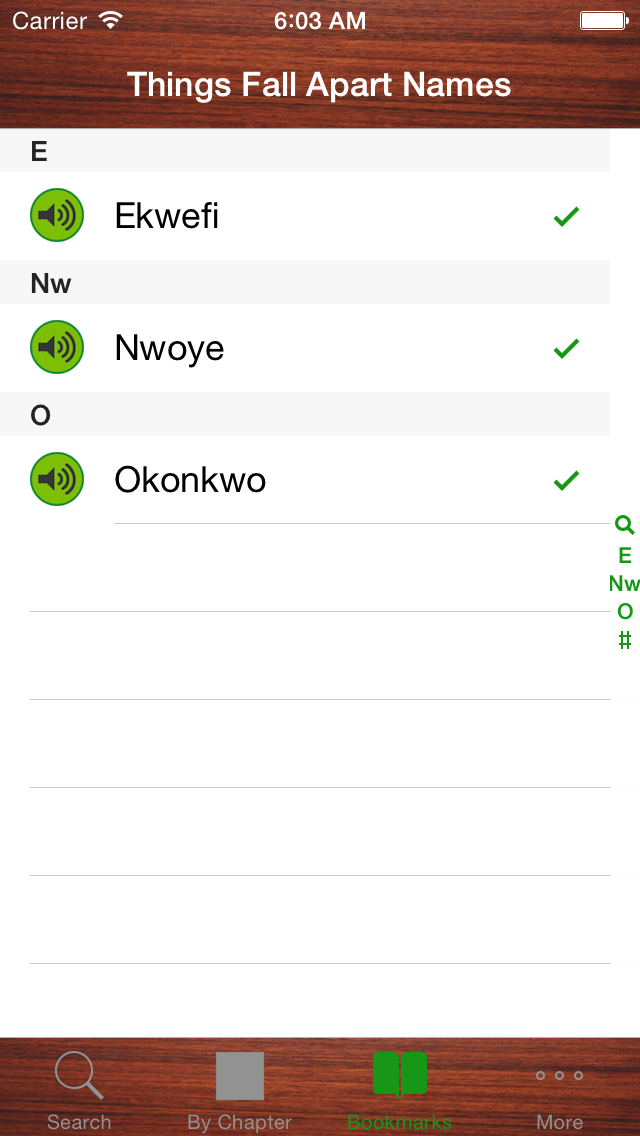Viewport: 640px width, 1136px height.
Task: Jump to section Nw in index
Action: pos(624,584)
